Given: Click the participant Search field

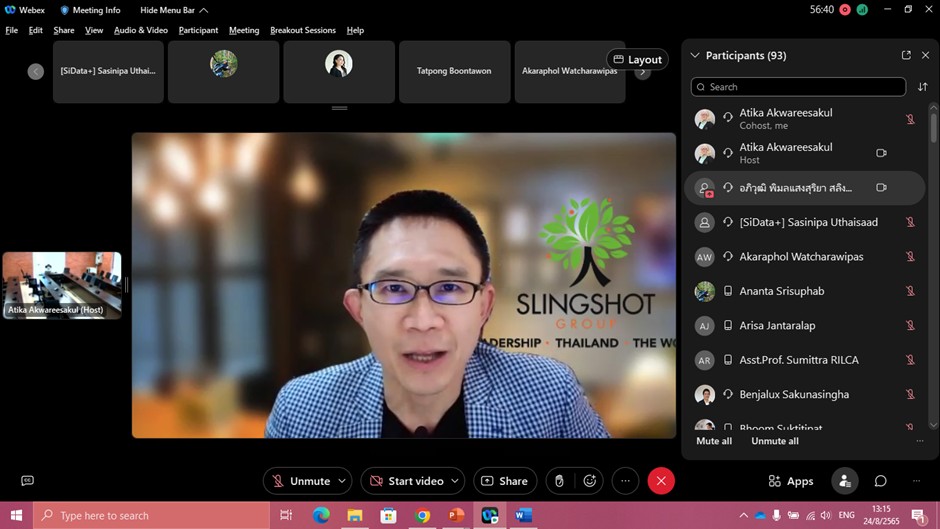Looking at the screenshot, I should pos(800,87).
